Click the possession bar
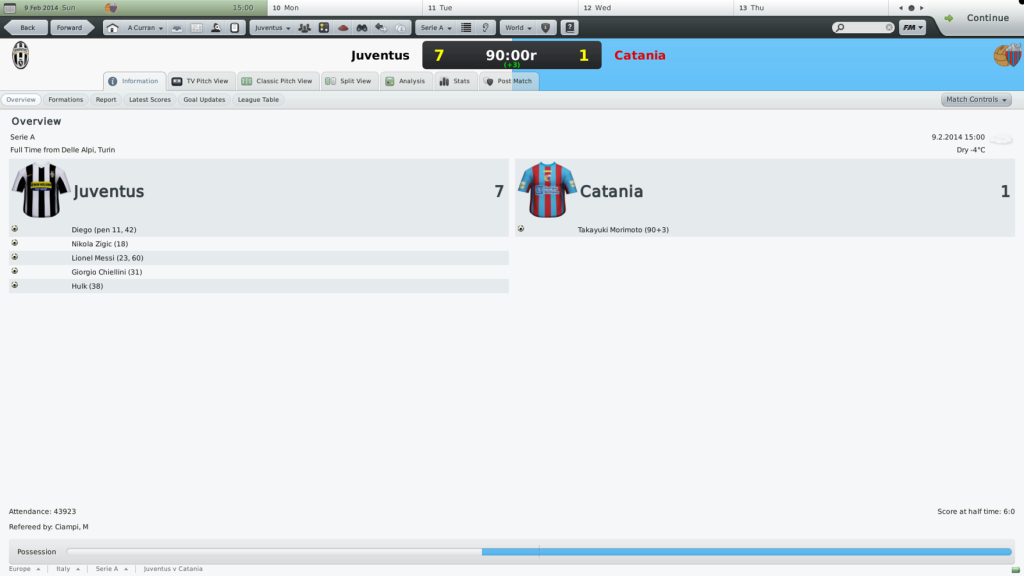The width and height of the screenshot is (1024, 576). (x=539, y=552)
